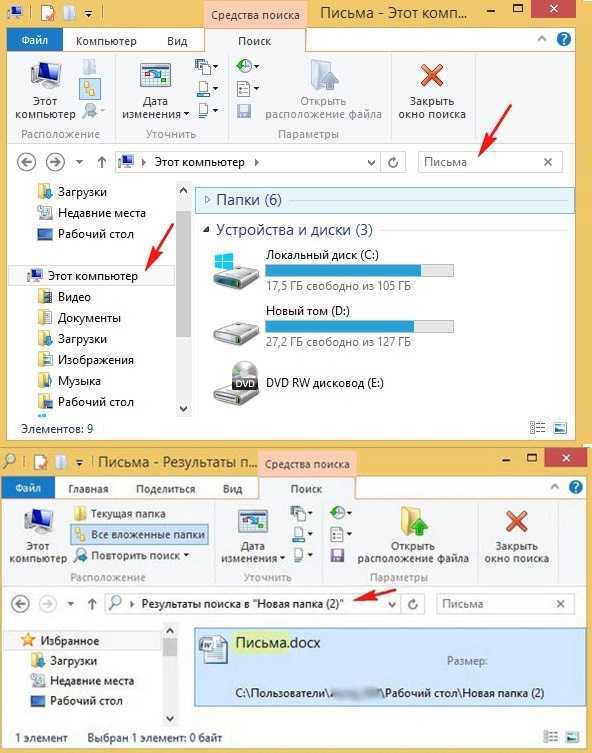
Task: Refresh the Этот компьютер address bar
Action: (393, 162)
